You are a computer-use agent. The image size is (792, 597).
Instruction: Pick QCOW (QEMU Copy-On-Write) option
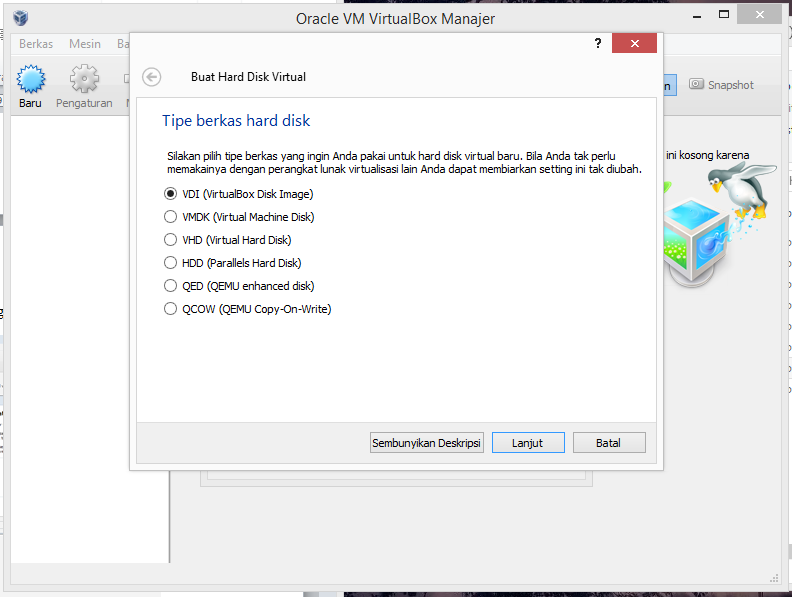248,309
